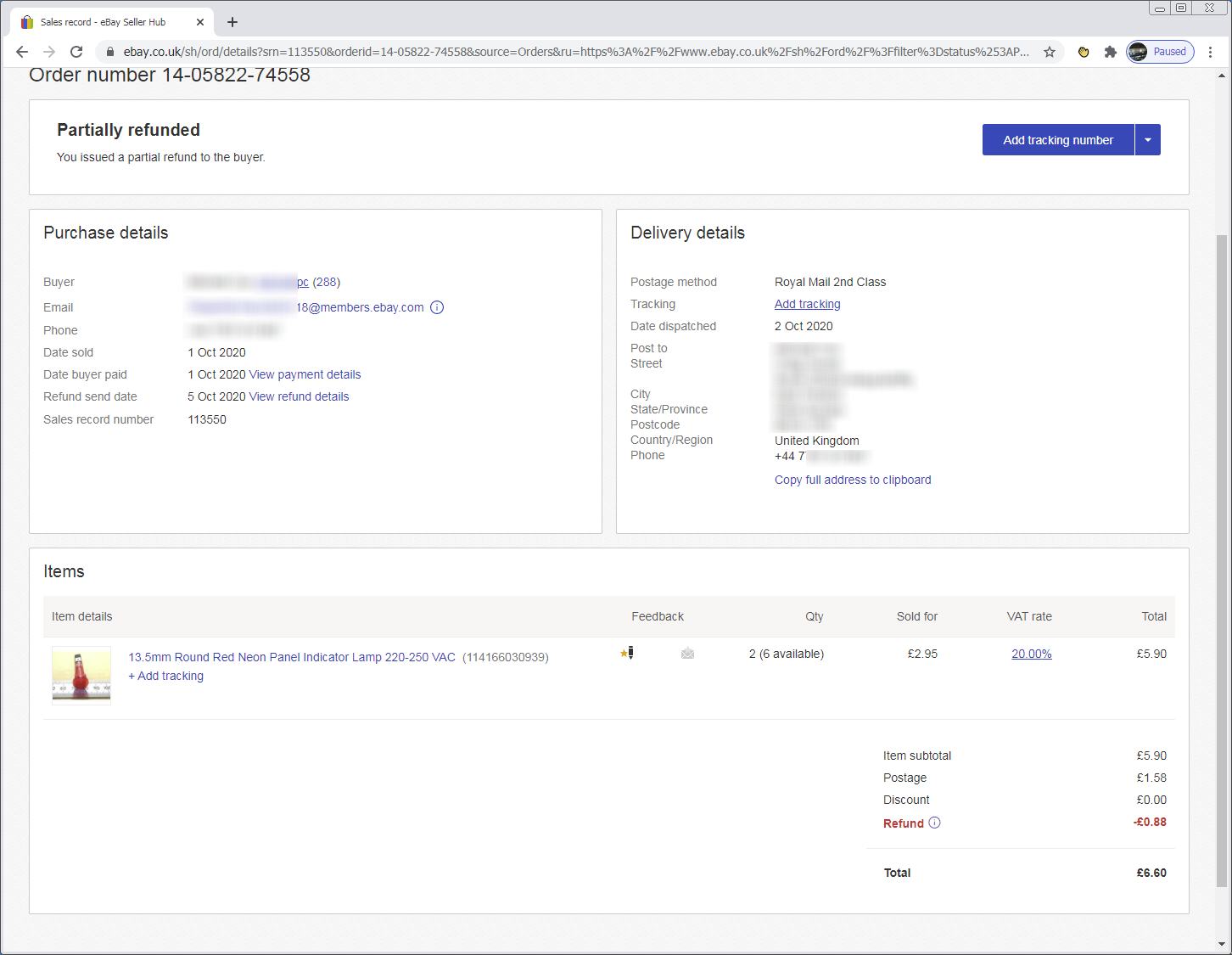The width and height of the screenshot is (1232, 955).
Task: Click the page reload icon
Action: 76,51
